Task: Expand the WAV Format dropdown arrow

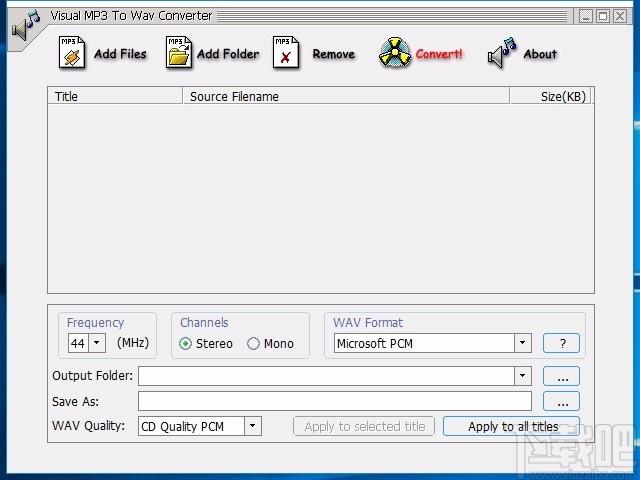Action: pos(522,343)
